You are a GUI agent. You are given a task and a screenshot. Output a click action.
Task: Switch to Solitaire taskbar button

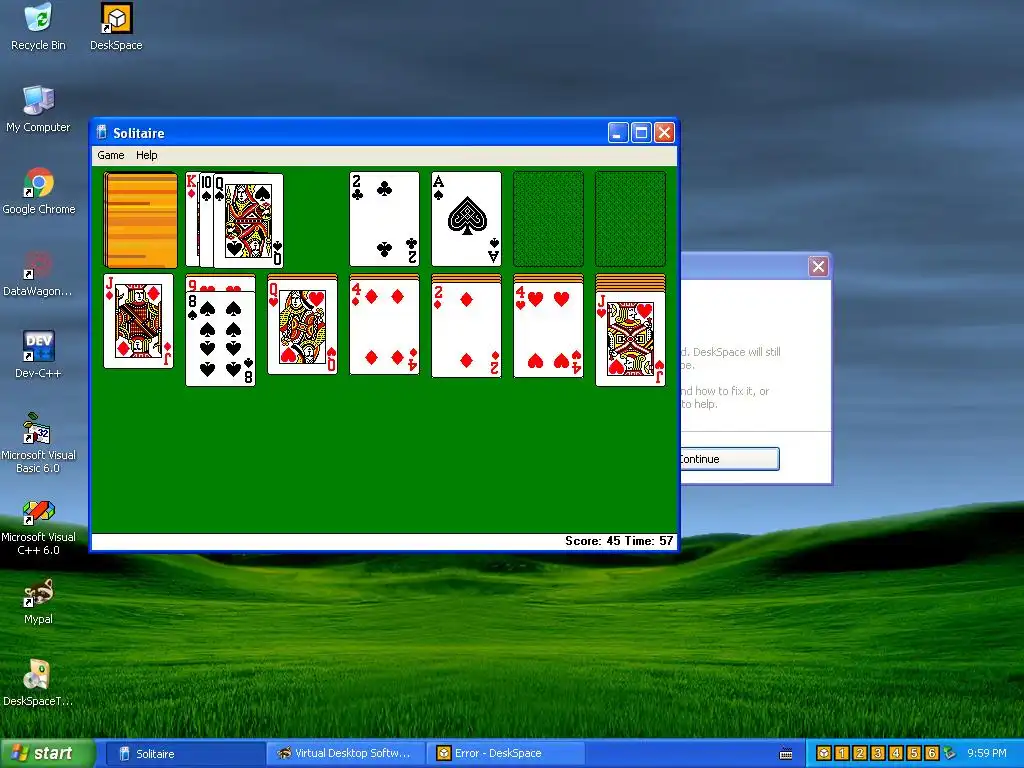coord(184,754)
